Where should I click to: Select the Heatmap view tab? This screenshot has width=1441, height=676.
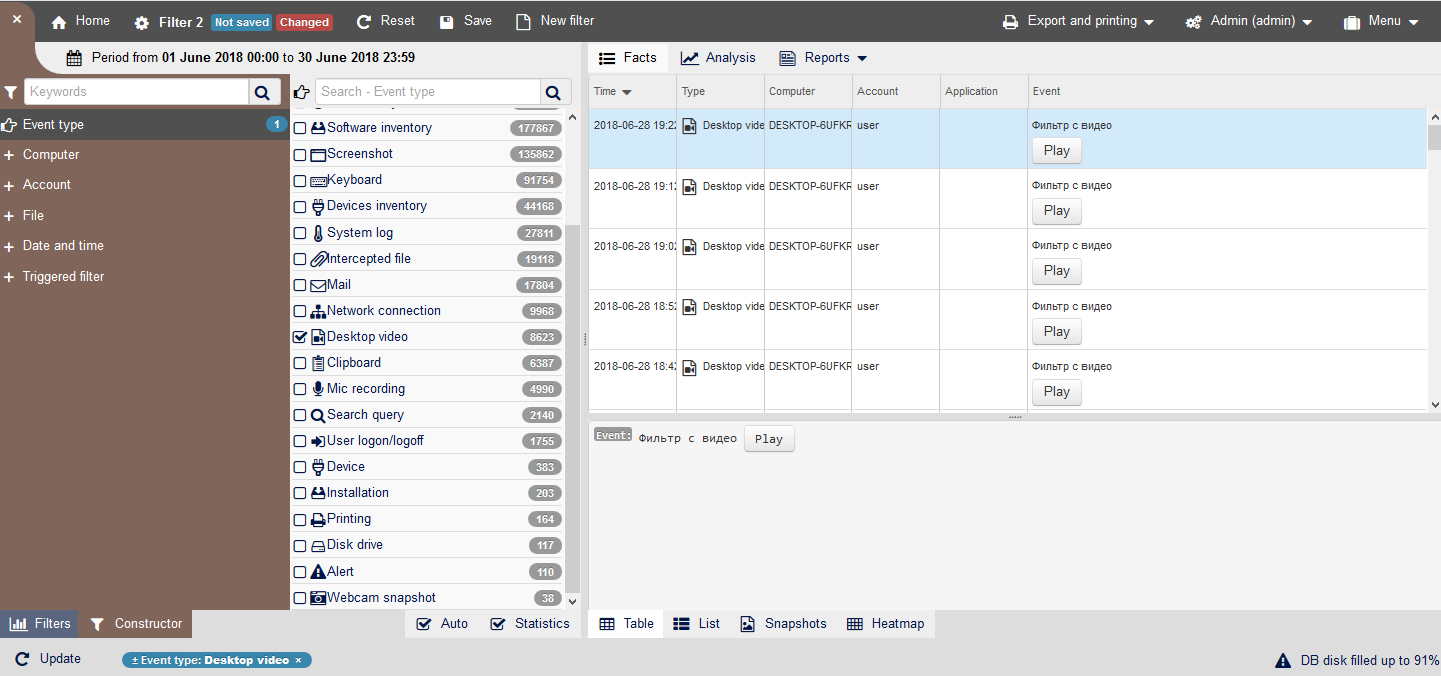point(886,624)
